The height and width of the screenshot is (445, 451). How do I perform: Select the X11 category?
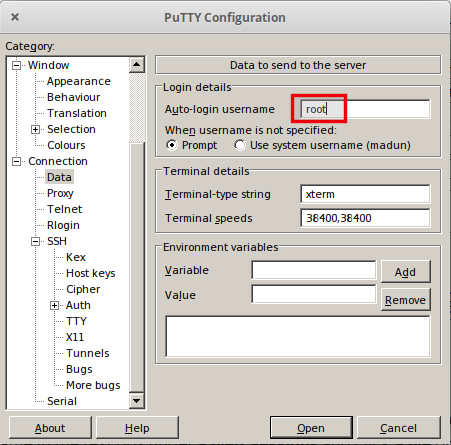[75, 337]
